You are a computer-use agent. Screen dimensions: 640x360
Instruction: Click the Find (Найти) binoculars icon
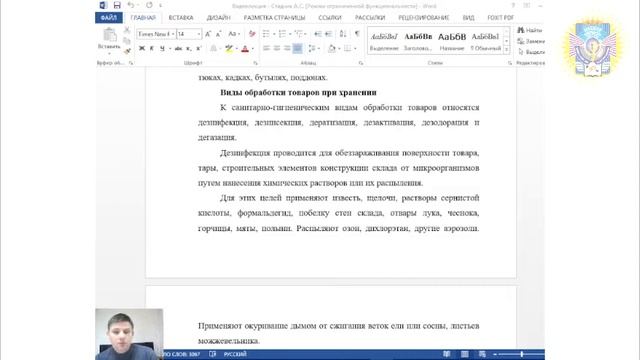coord(521,30)
